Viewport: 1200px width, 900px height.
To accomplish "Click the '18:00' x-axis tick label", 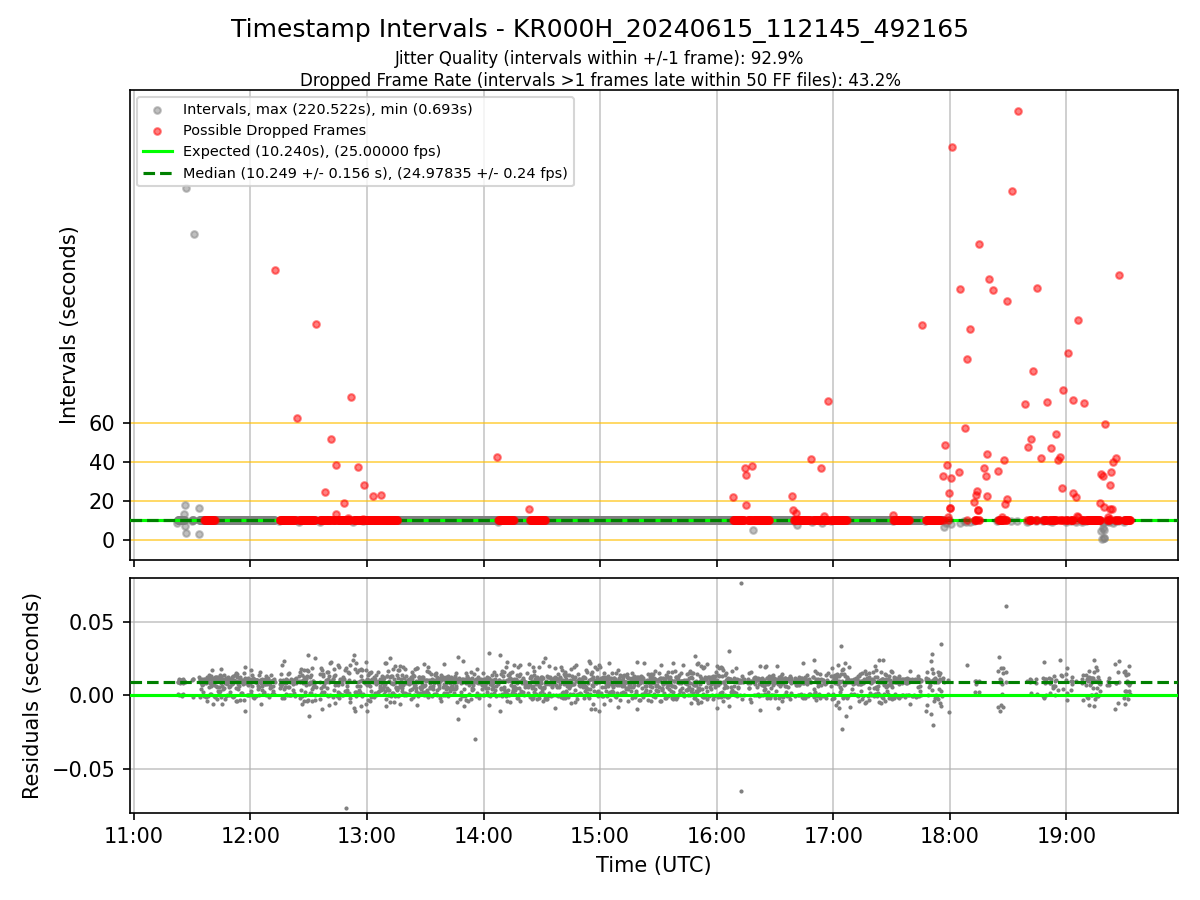I will (x=949, y=835).
